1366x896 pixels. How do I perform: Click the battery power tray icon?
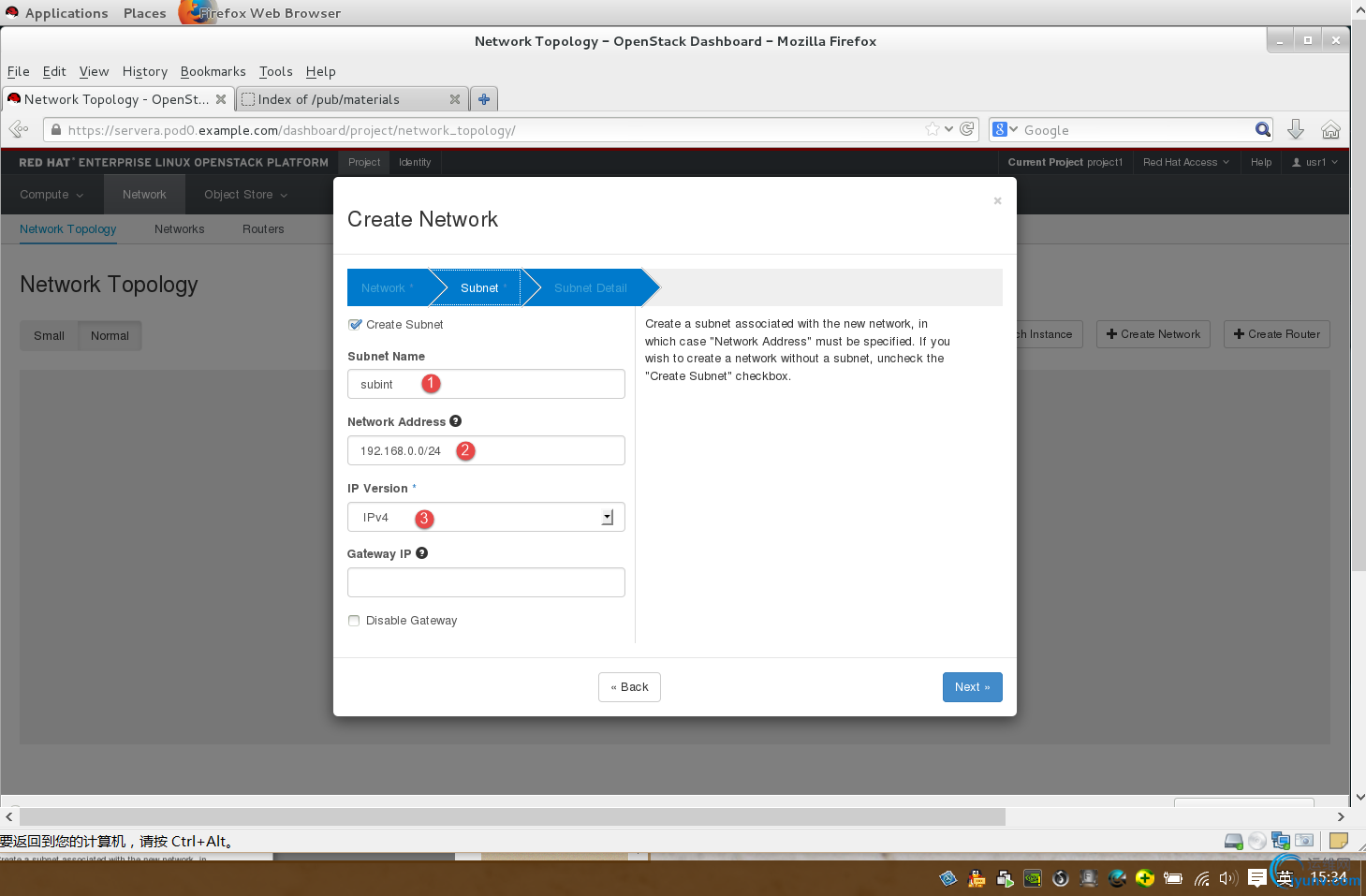(x=1173, y=878)
